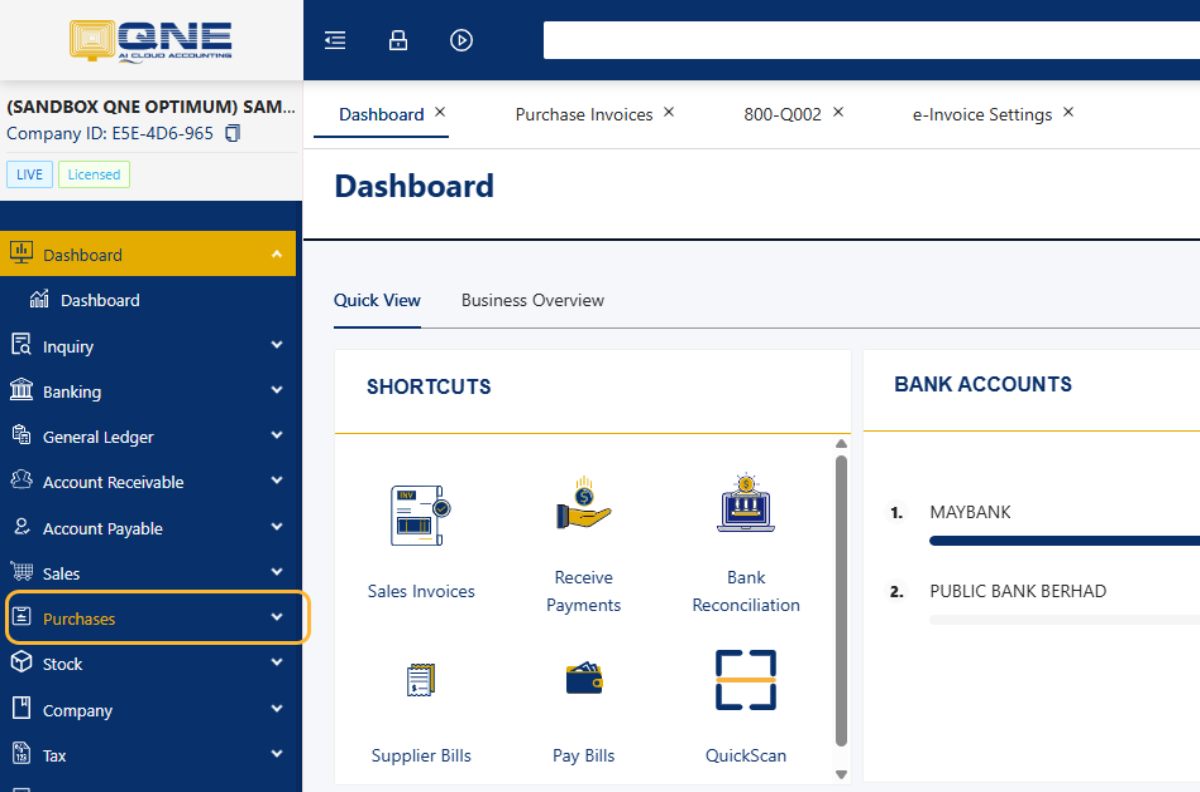The image size is (1200, 792).
Task: Expand the Account Receivable chevron
Action: 277,481
